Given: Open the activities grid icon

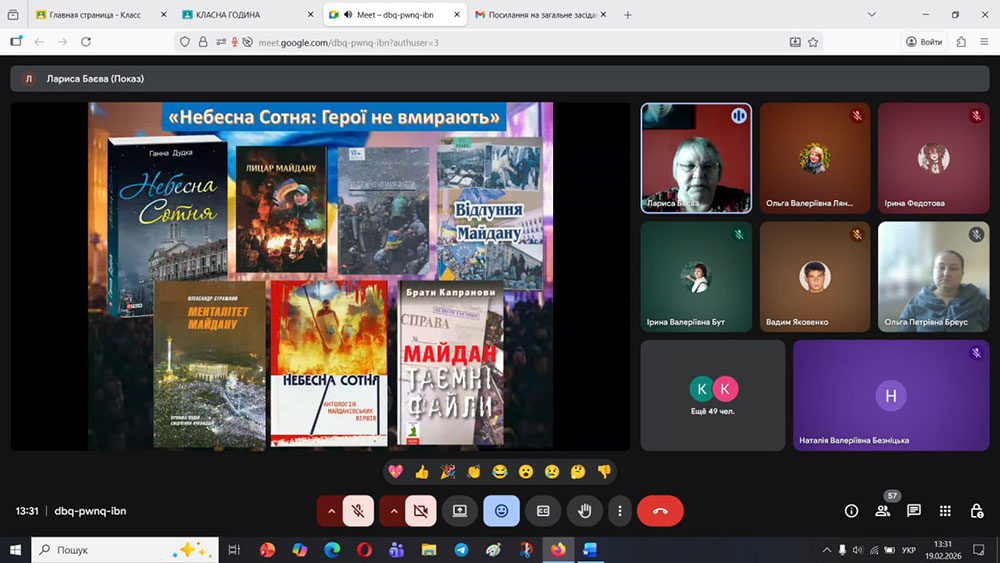Looking at the screenshot, I should point(945,511).
